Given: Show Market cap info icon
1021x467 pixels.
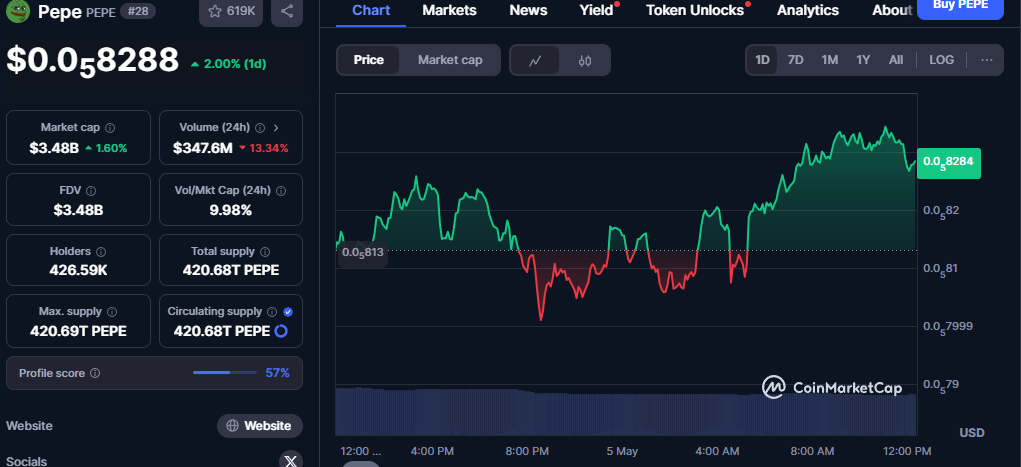Looking at the screenshot, I should (110, 128).
